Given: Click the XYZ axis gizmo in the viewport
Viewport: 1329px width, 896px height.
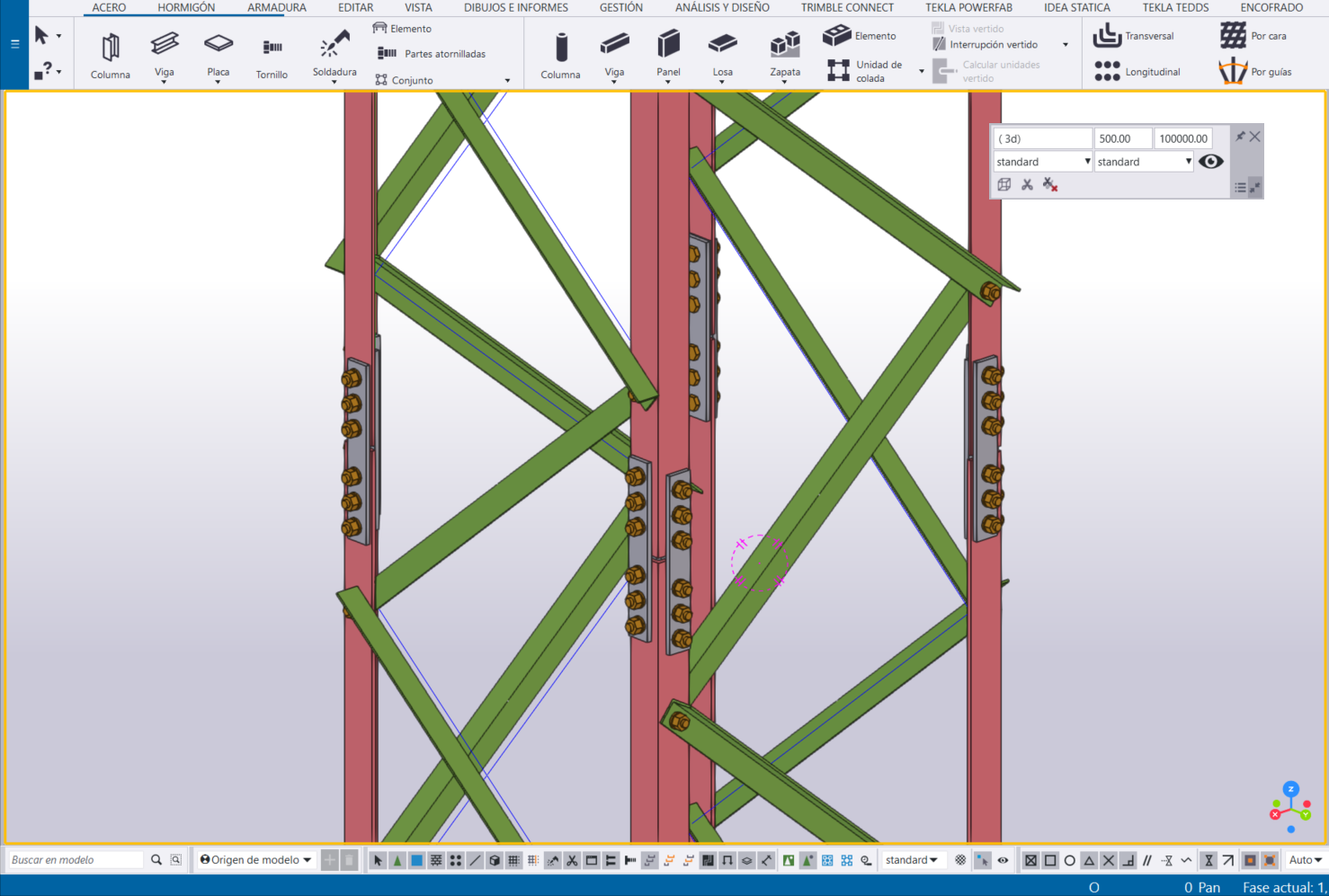Looking at the screenshot, I should point(1289,806).
